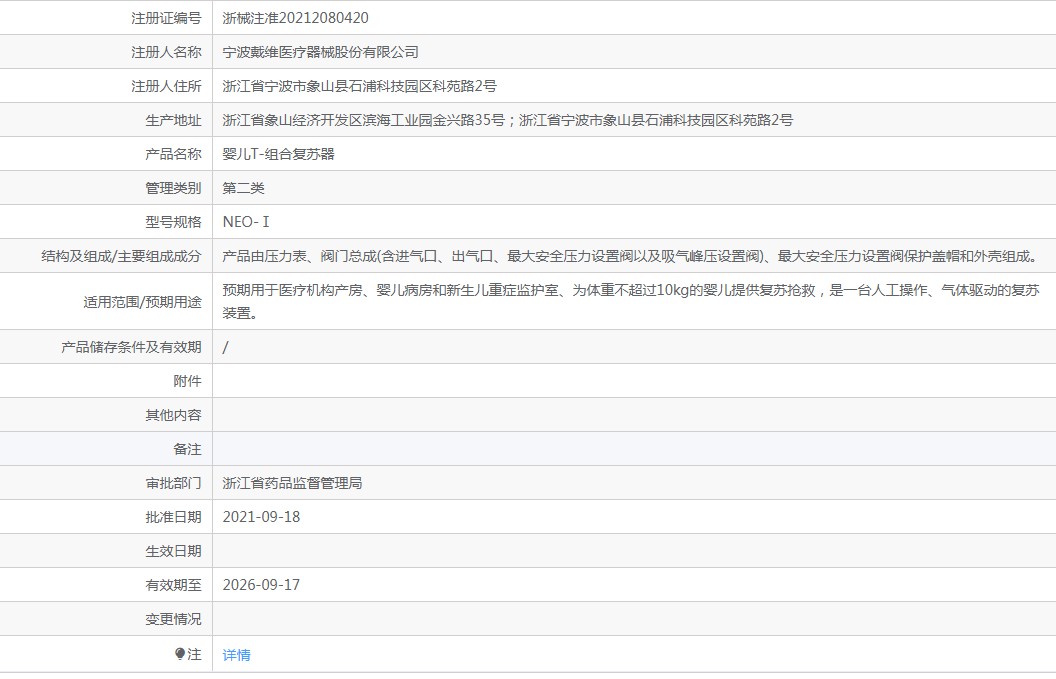
Task: Click the 生产地址 label
Action: click(x=173, y=120)
